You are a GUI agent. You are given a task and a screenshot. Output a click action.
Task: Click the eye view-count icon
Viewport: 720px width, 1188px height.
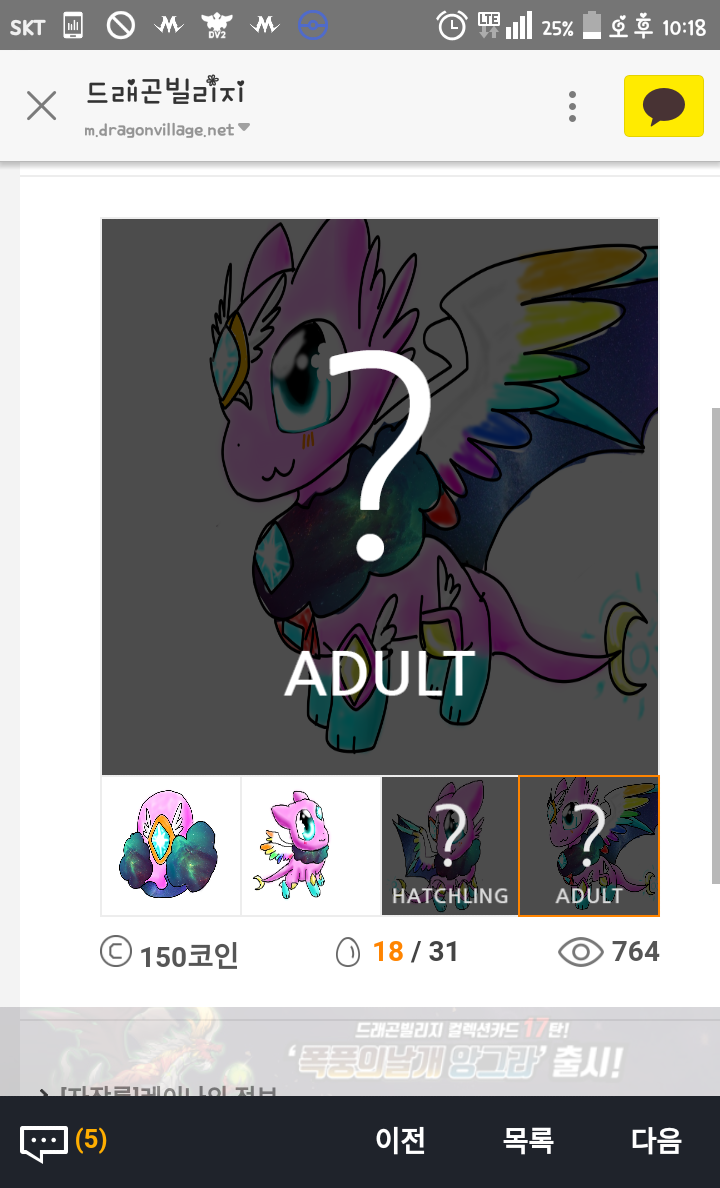[x=581, y=952]
